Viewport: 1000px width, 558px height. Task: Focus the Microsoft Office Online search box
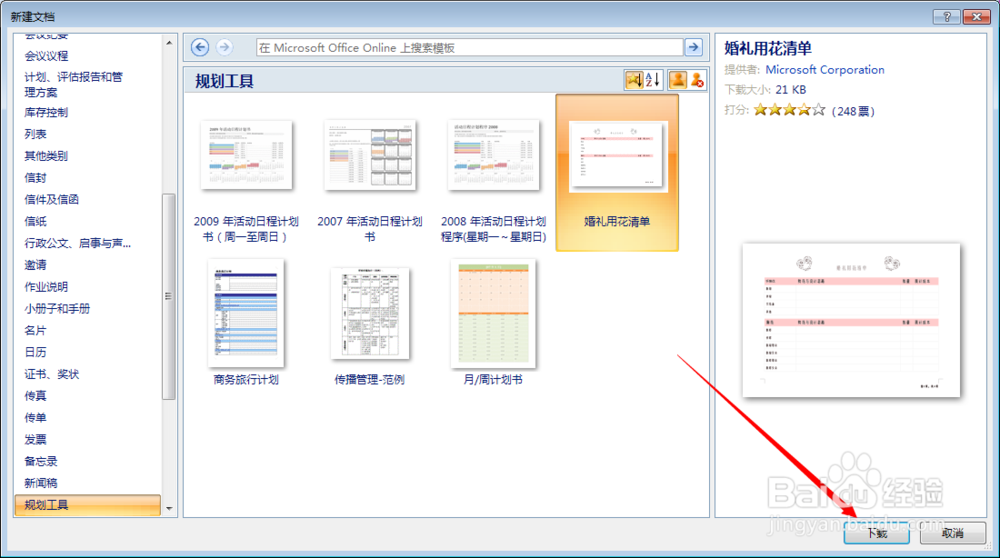[x=469, y=48]
